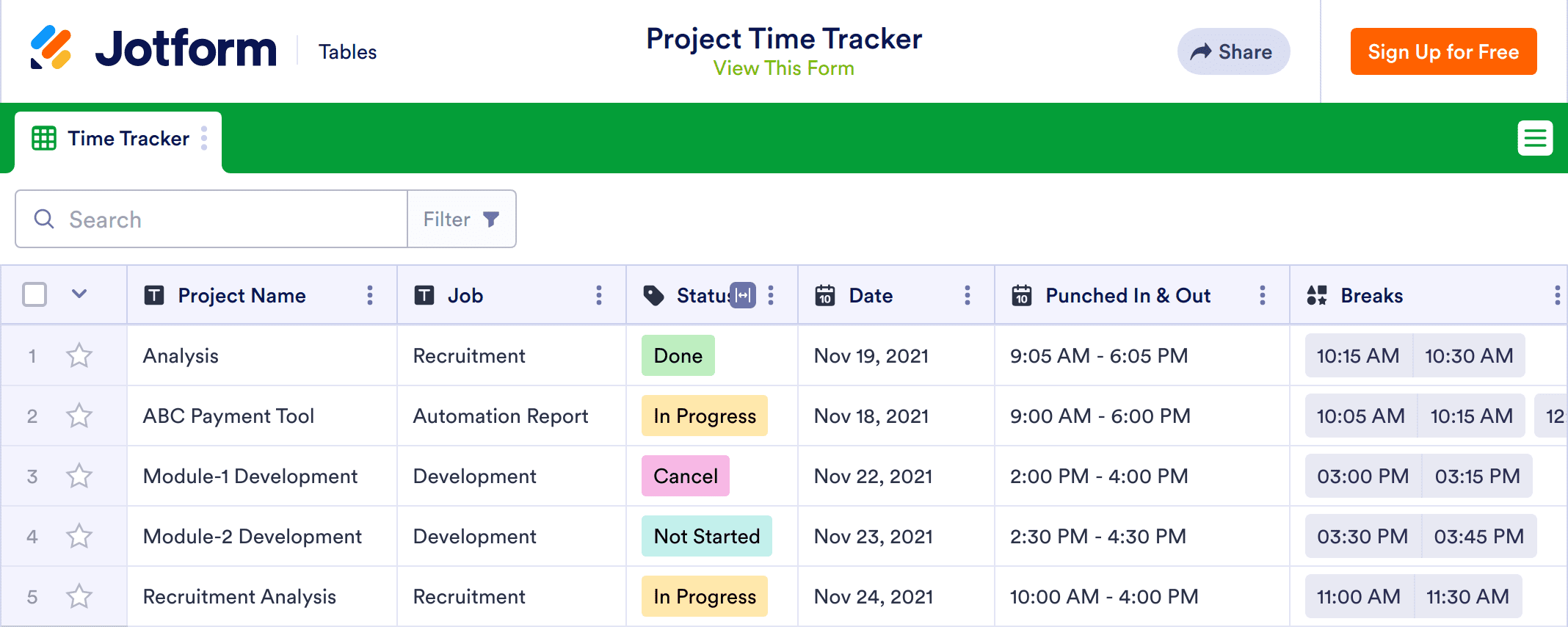1568x627 pixels.
Task: Click the search magnifier icon
Action: [x=44, y=219]
